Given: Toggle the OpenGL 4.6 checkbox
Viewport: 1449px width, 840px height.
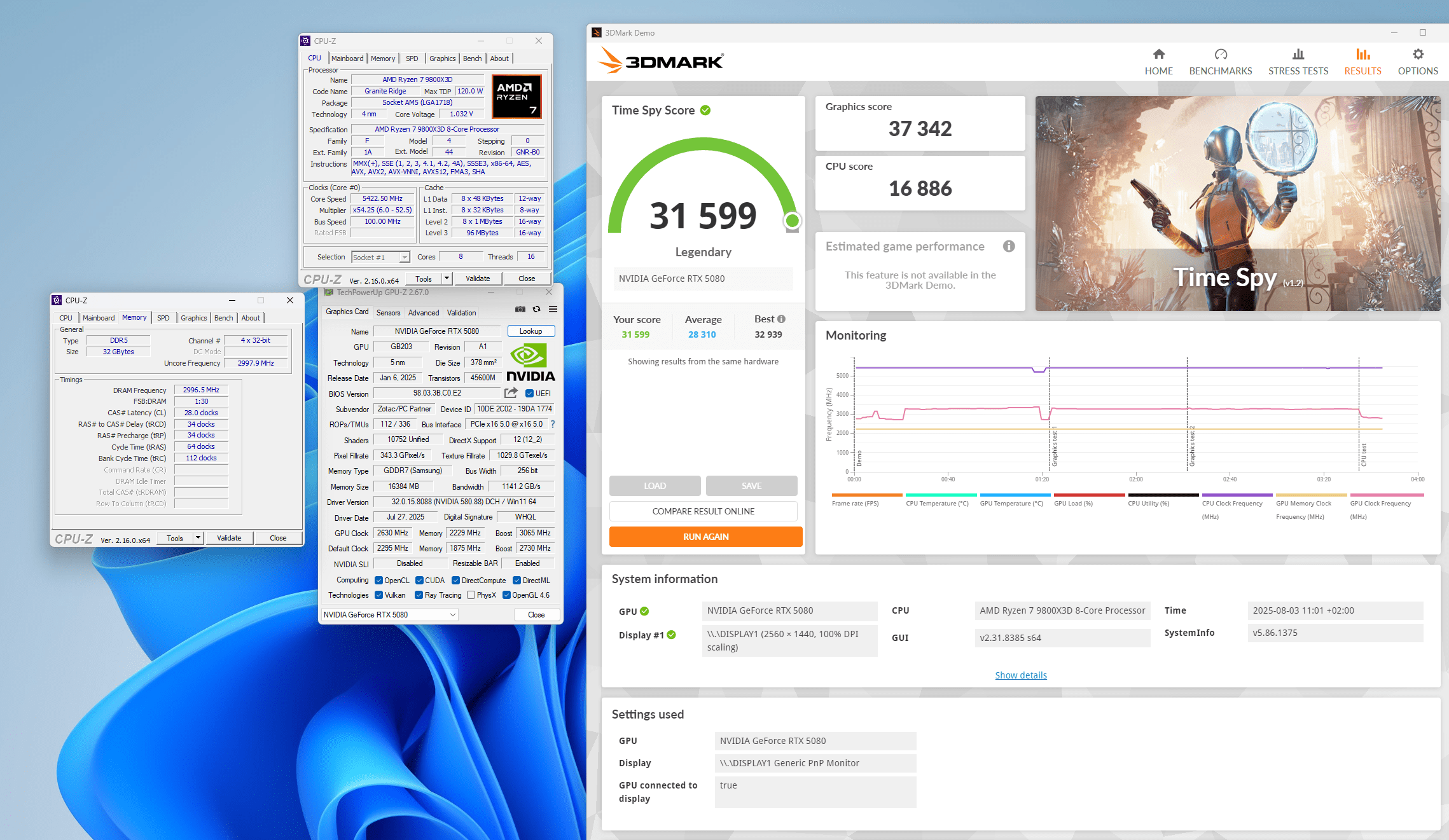Looking at the screenshot, I should point(506,595).
